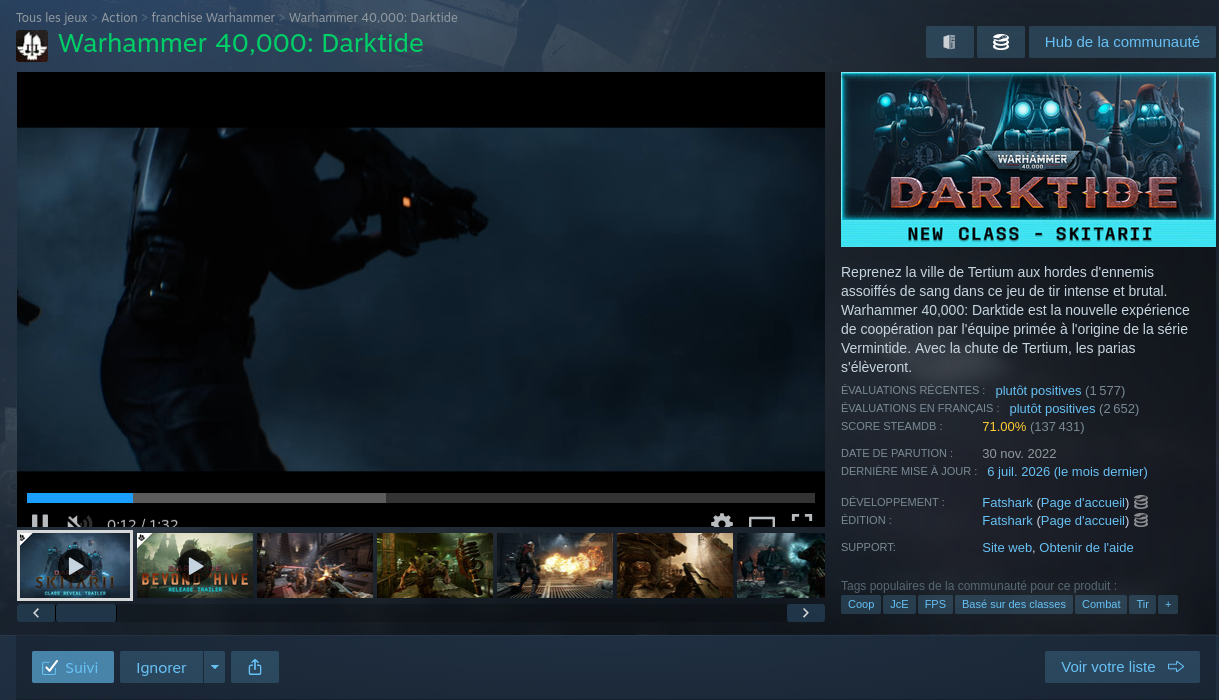Play the Beyond Hive release trailer thumbnail
Screen dimensions: 1219x700
(195, 565)
